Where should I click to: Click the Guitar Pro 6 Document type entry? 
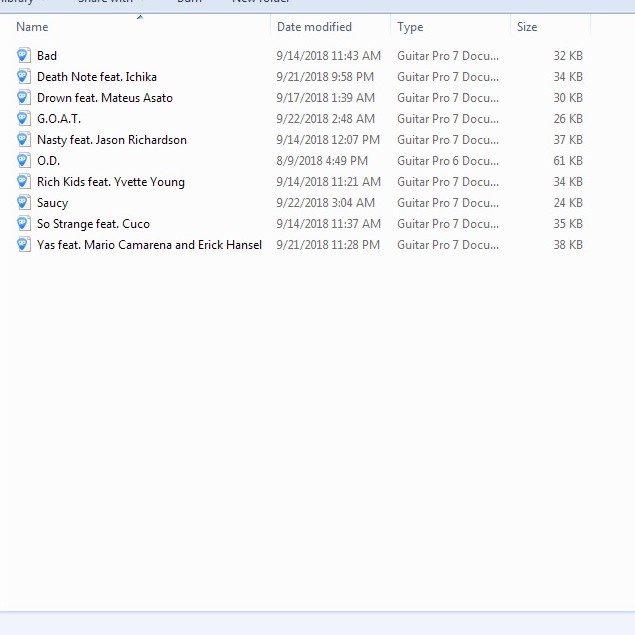[x=447, y=161]
